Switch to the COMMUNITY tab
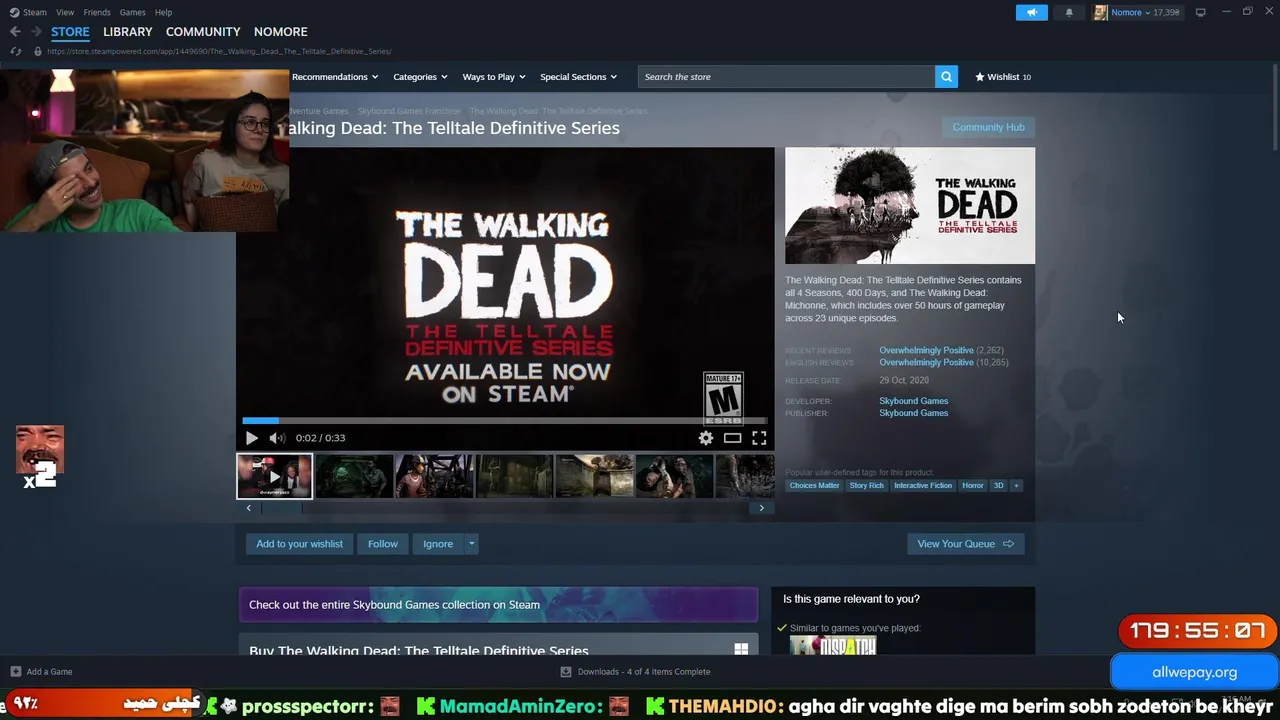 (x=203, y=32)
